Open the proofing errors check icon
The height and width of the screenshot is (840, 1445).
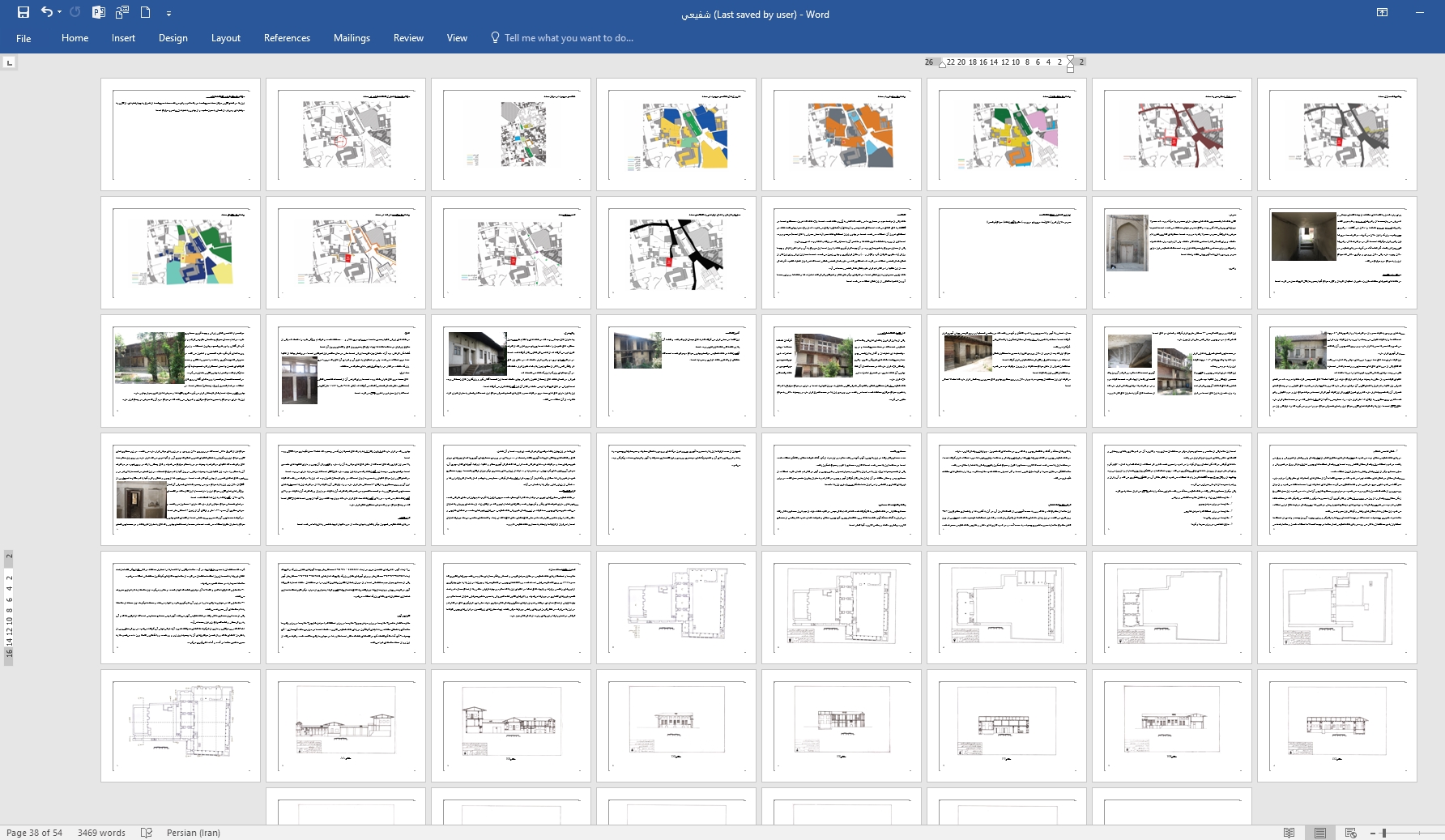click(x=147, y=833)
